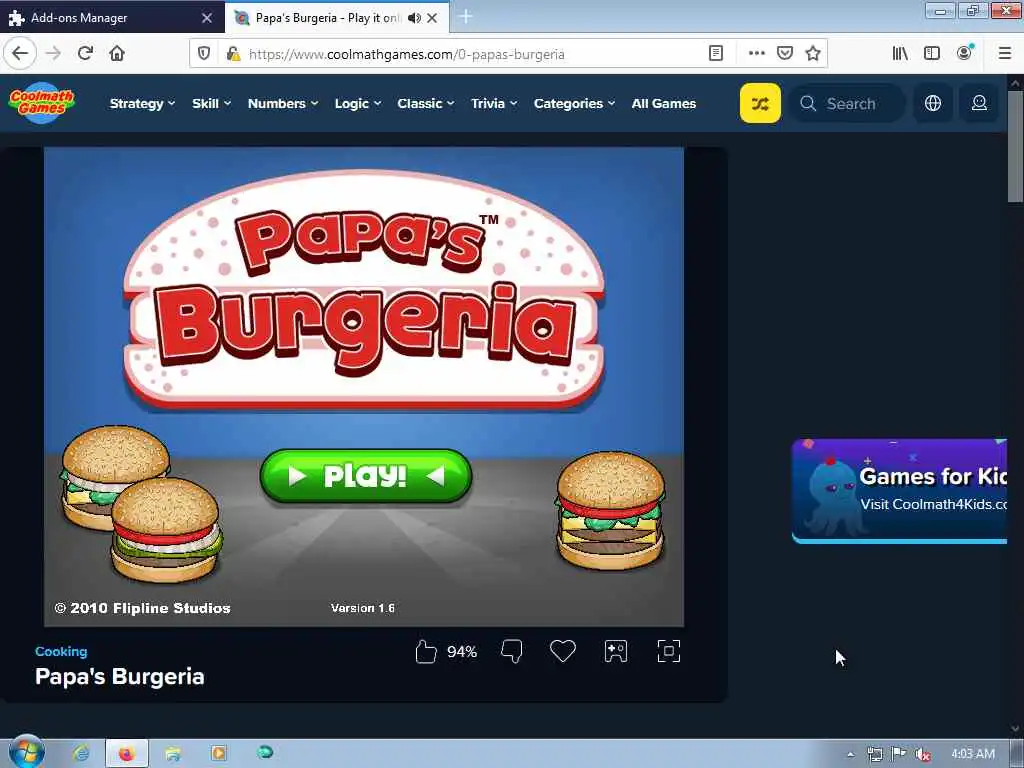Screen dimensions: 1024x768
Task: Open Windows Explorer from taskbar
Action: click(172, 754)
